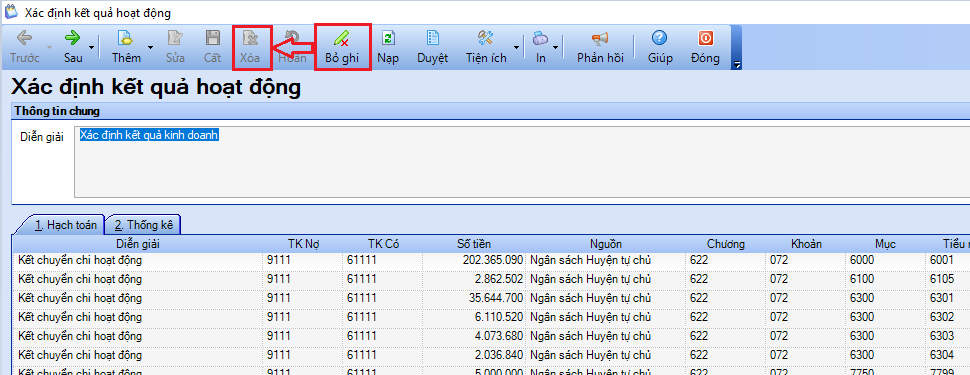Click the window title bar app icon
The width and height of the screenshot is (970, 375).
point(11,12)
